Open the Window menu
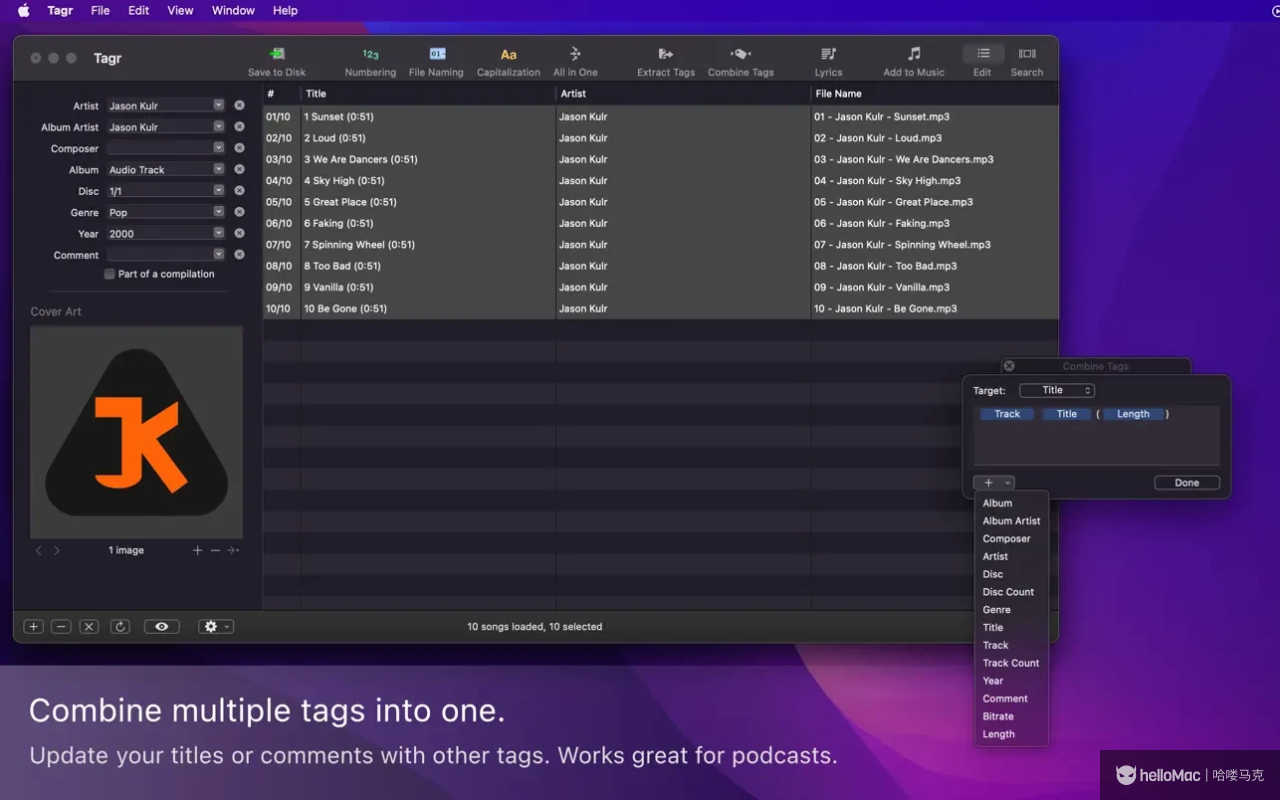The image size is (1280, 800). click(233, 10)
